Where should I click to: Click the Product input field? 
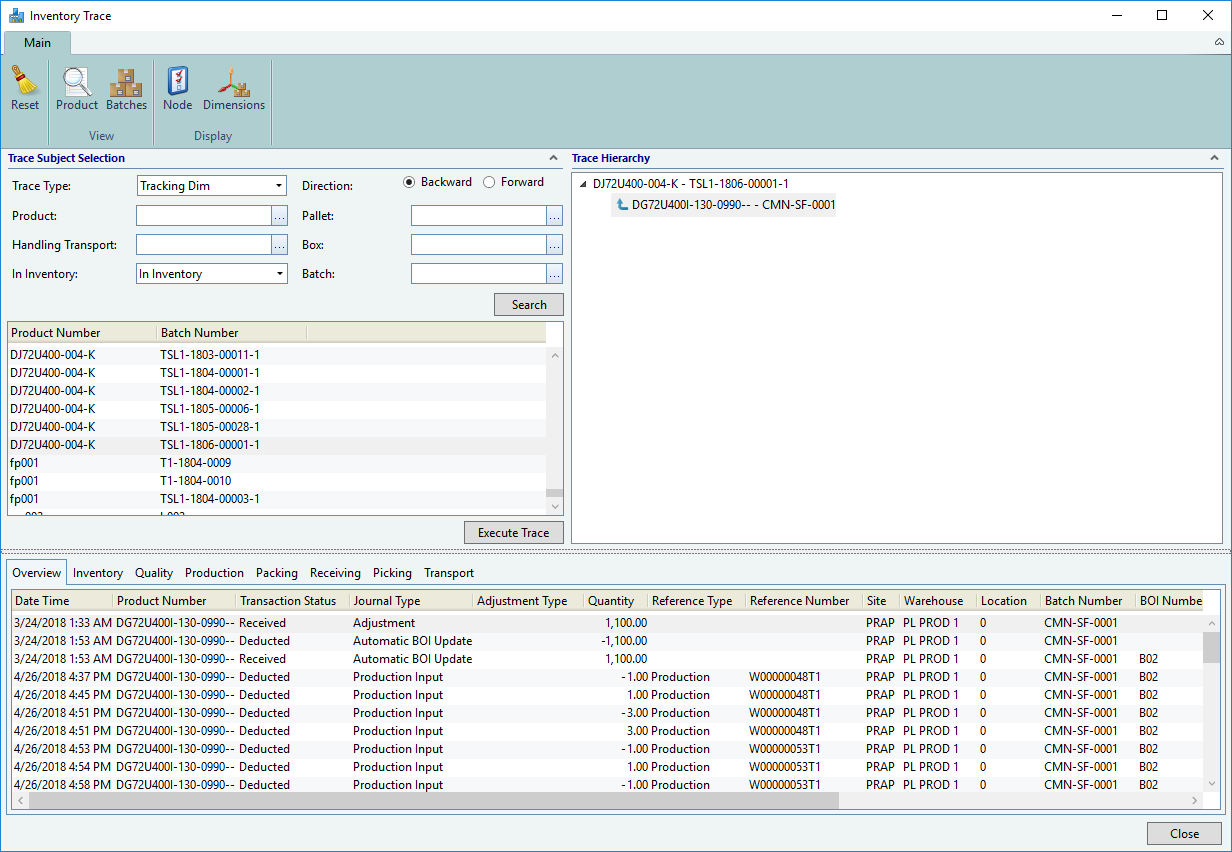pos(204,216)
